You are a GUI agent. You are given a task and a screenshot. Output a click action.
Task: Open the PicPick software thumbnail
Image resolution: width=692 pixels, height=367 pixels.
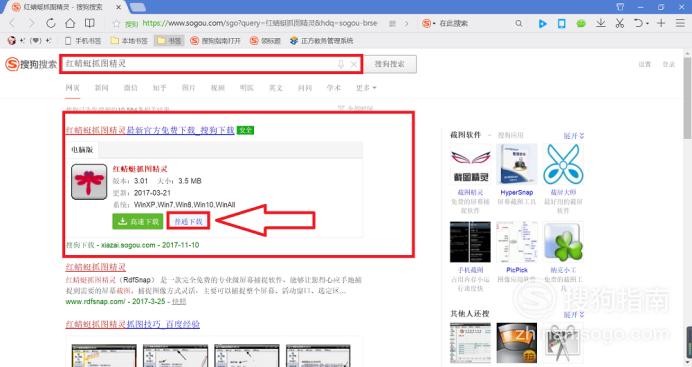pos(516,242)
